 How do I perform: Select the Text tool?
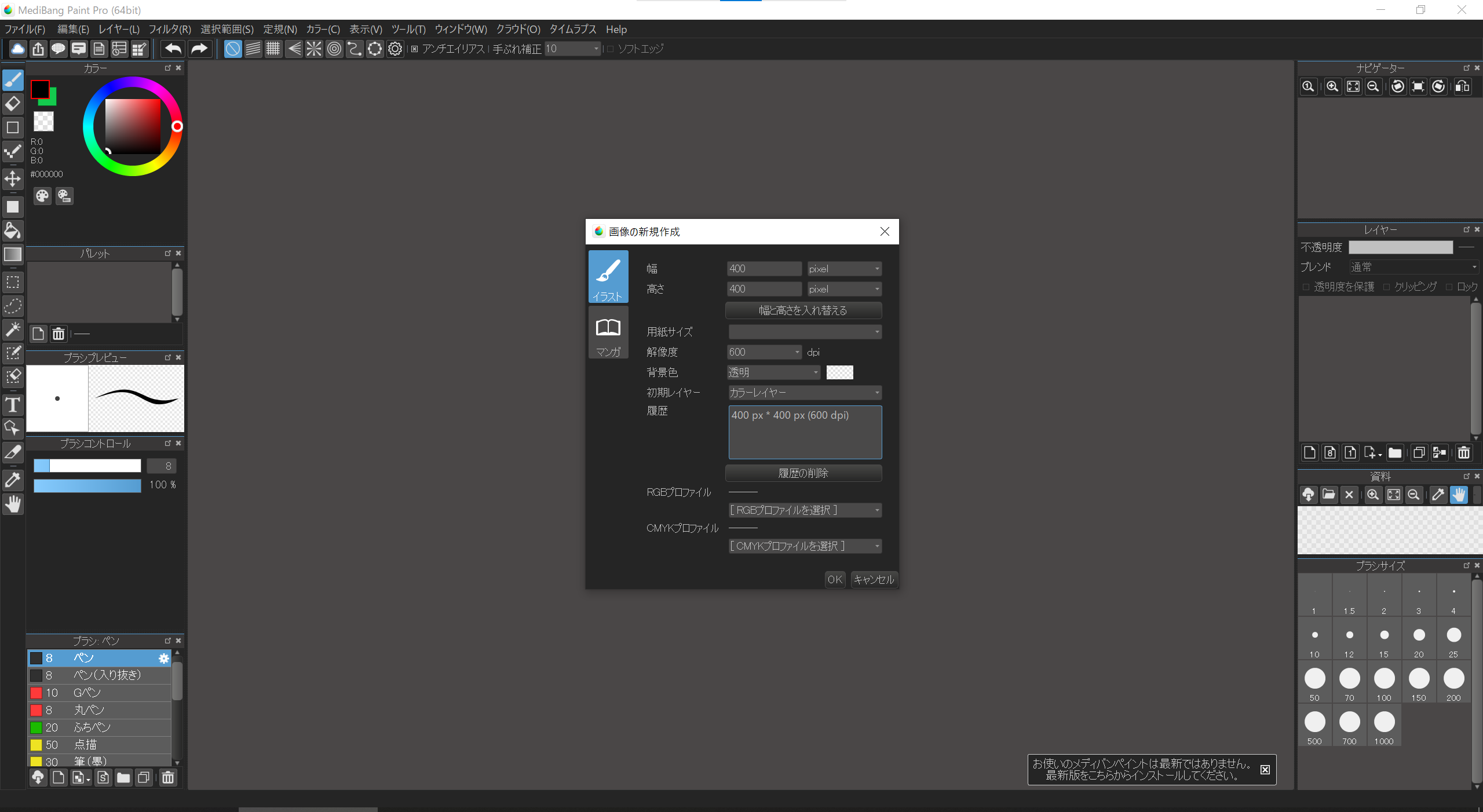[x=13, y=405]
